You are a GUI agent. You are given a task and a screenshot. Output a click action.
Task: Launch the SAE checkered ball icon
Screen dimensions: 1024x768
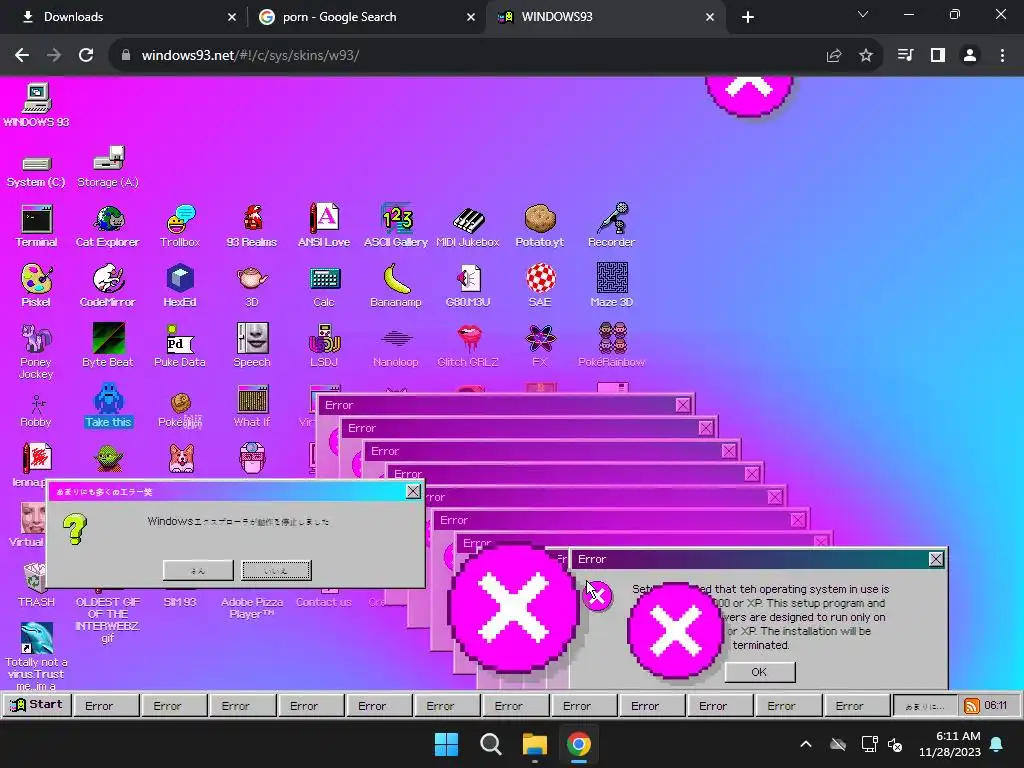(540, 286)
